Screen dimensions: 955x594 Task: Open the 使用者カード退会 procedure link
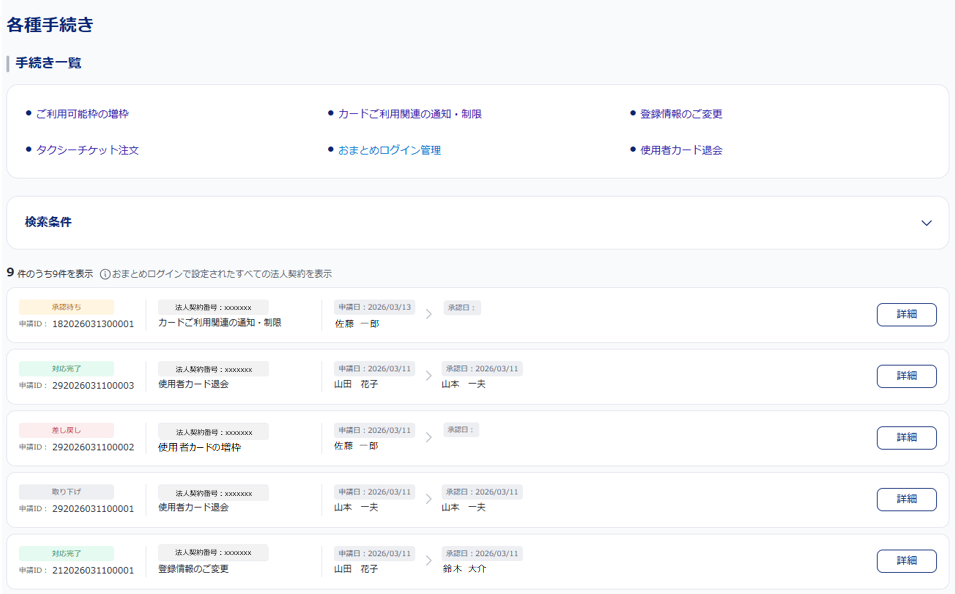tap(681, 150)
